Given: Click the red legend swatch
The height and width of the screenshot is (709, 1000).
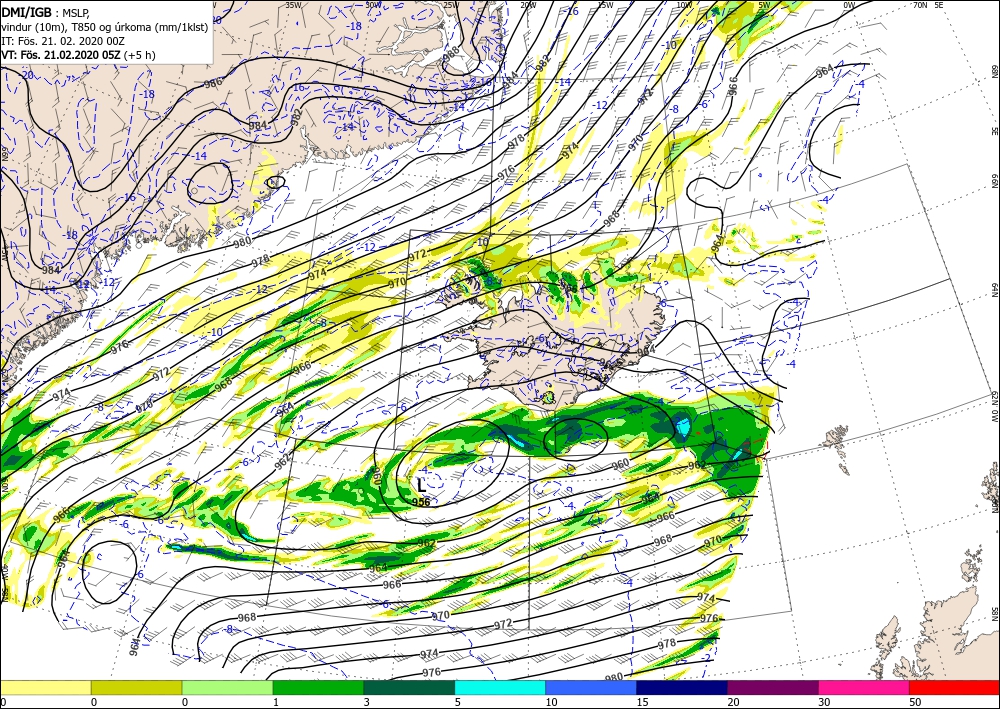Looking at the screenshot, I should coord(955,687).
